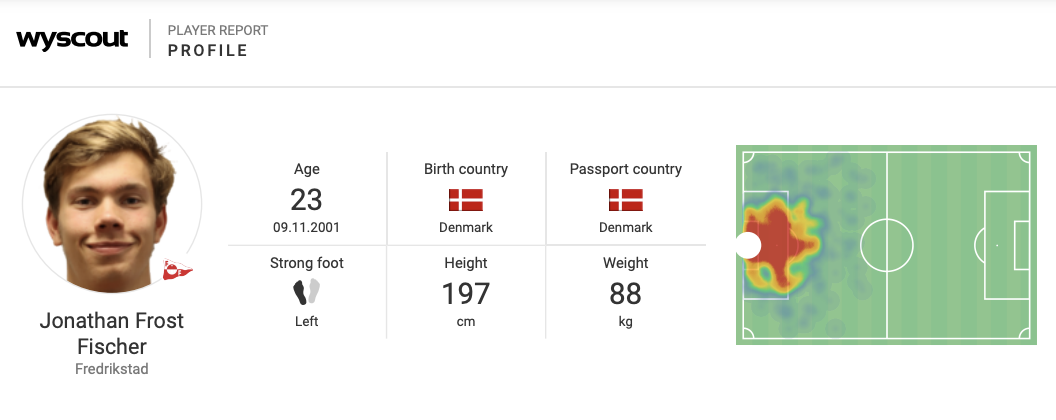Viewport: 1056px width, 420px height.
Task: Click the right penalty area on the pitch
Action: 1006,245
